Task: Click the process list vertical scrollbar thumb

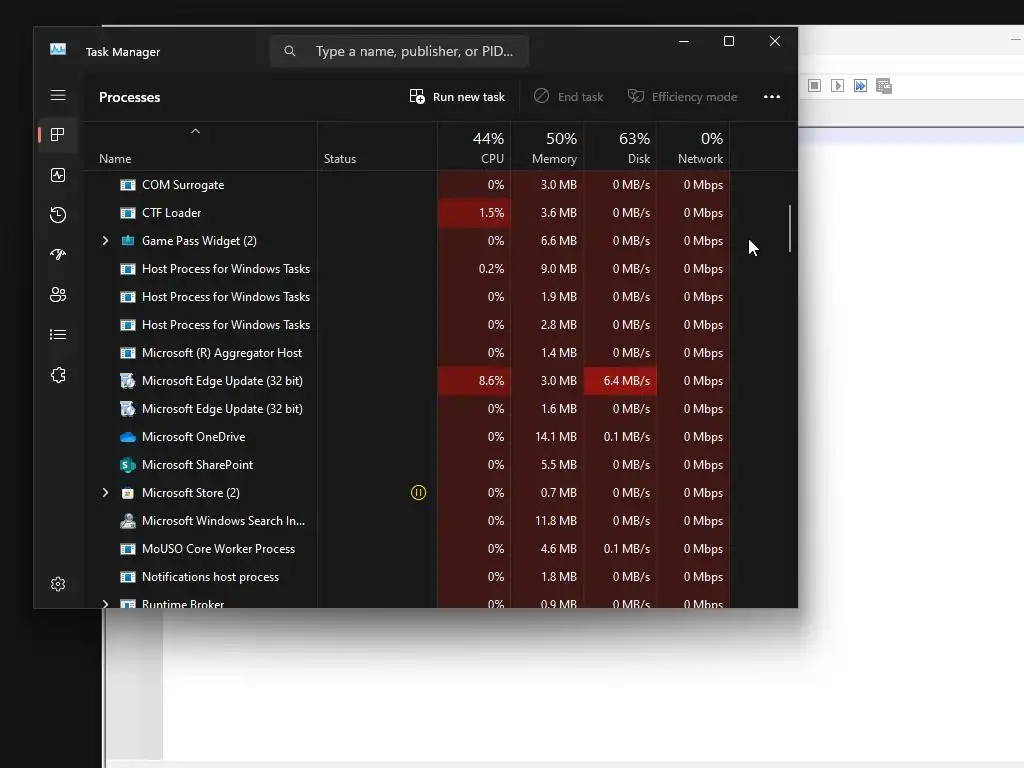Action: tap(790, 229)
